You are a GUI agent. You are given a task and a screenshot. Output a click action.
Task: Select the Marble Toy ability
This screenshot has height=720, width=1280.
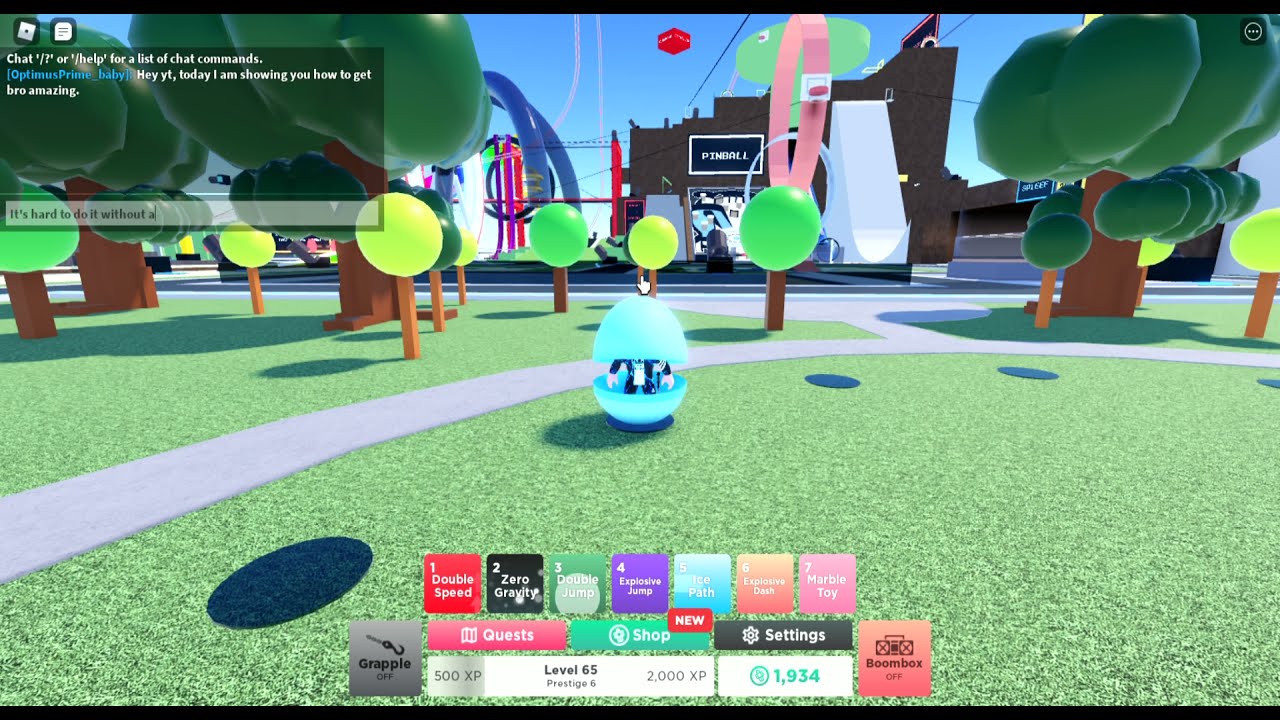tap(827, 584)
